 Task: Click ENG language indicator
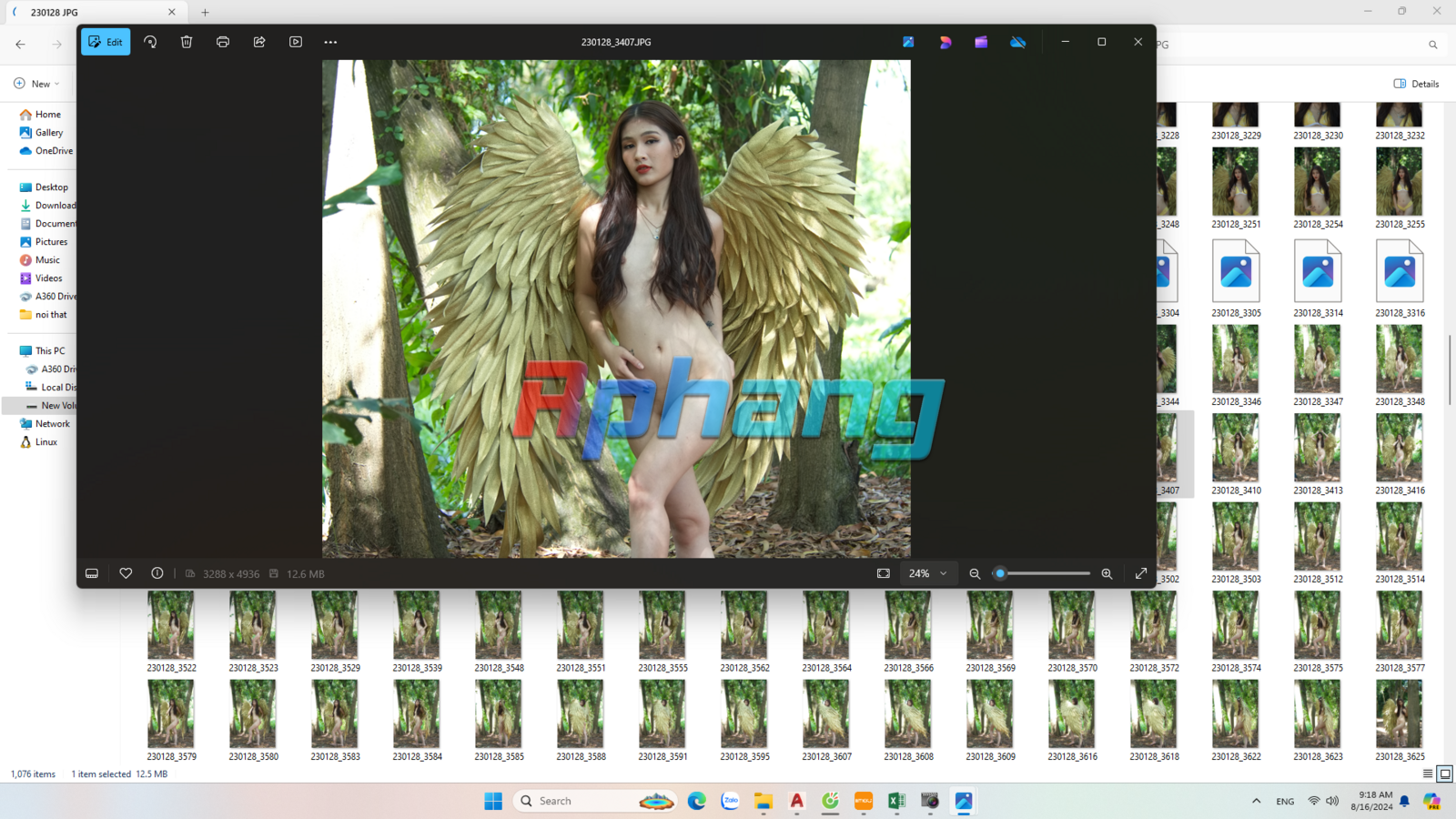click(1285, 802)
